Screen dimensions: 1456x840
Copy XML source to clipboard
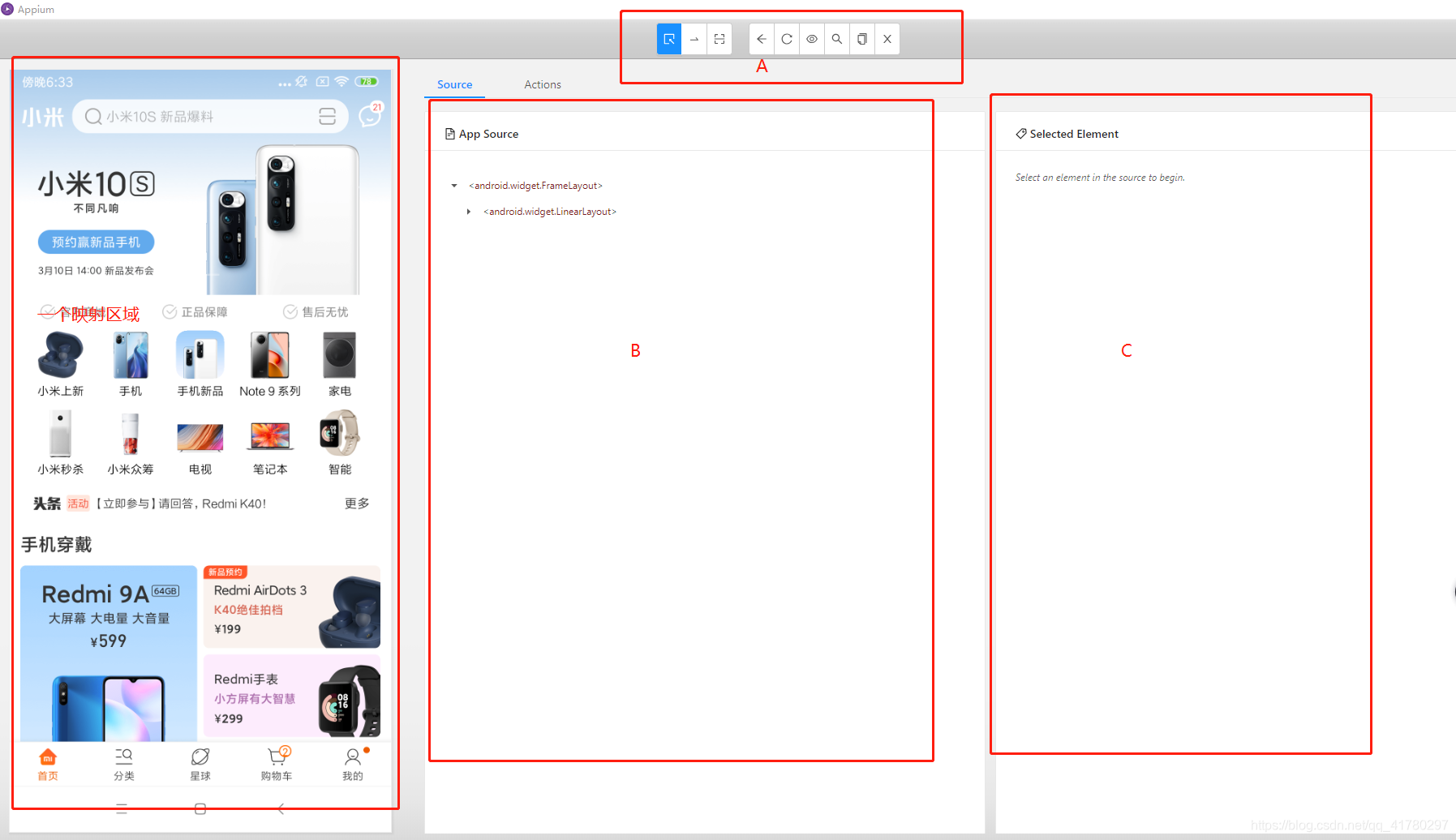[862, 39]
